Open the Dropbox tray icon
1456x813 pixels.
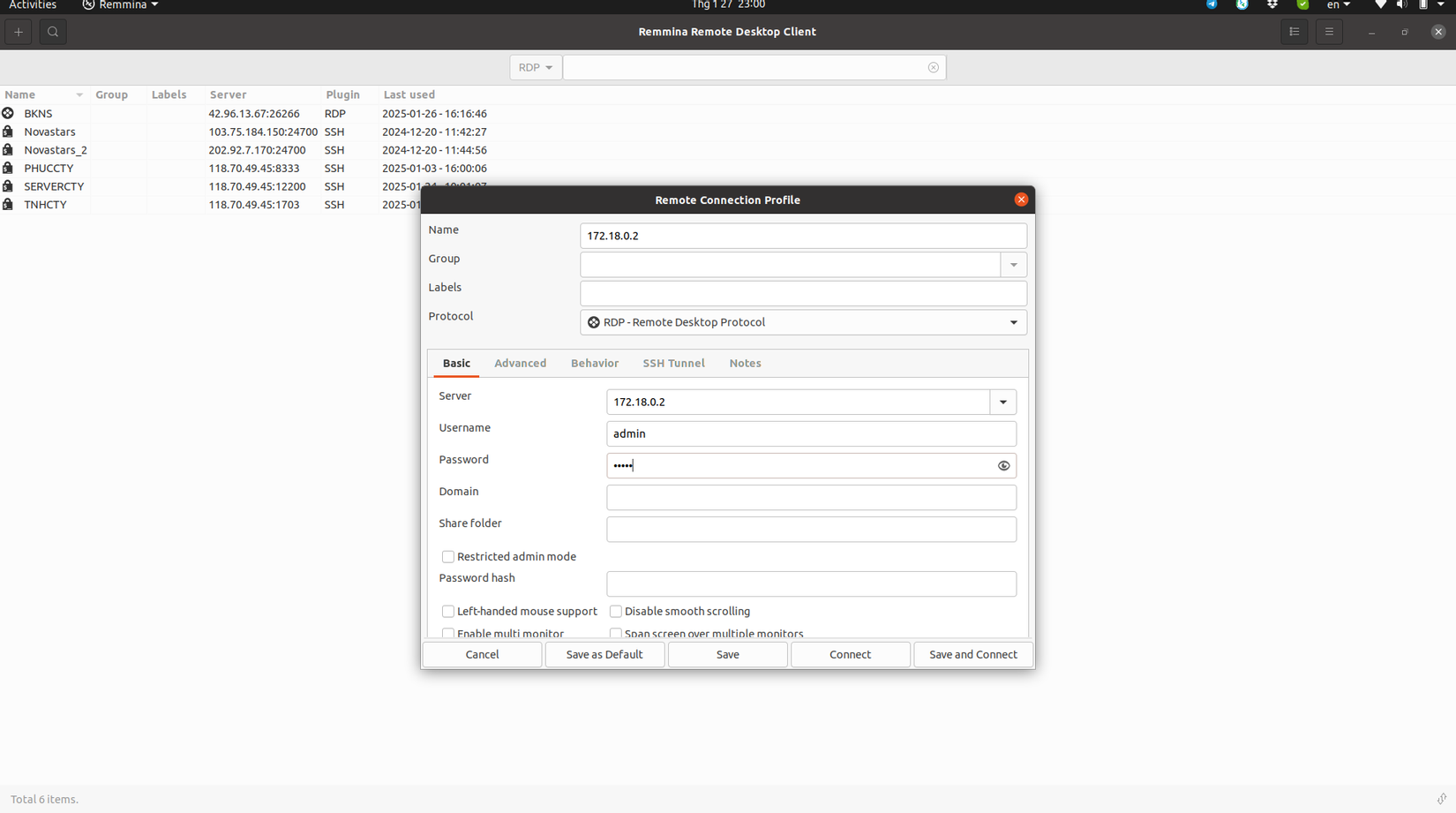1272,4
